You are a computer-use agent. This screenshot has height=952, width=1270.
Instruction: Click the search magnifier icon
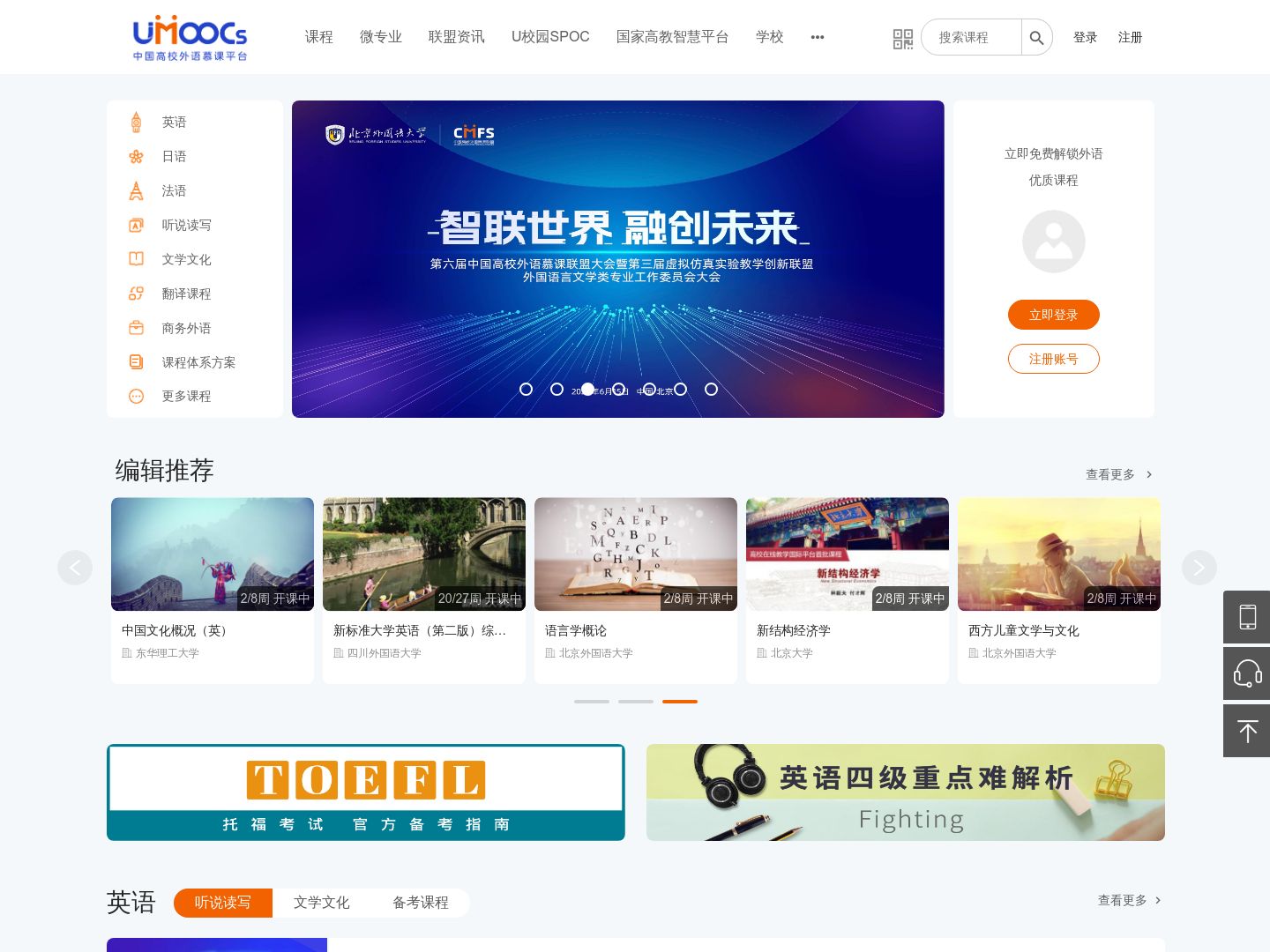coord(1036,38)
